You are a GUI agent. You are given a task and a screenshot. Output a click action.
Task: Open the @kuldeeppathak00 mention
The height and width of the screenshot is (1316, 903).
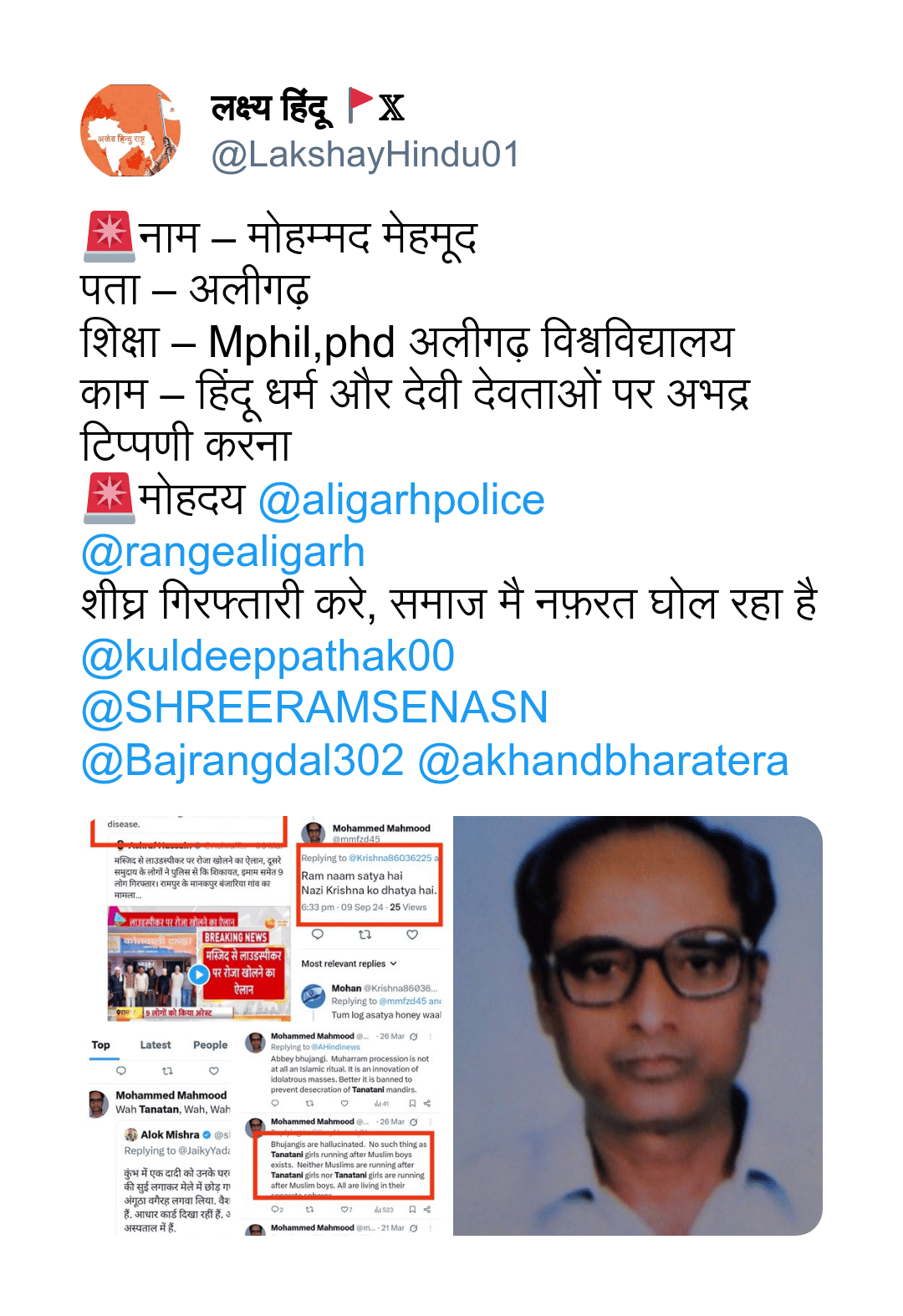tap(268, 656)
